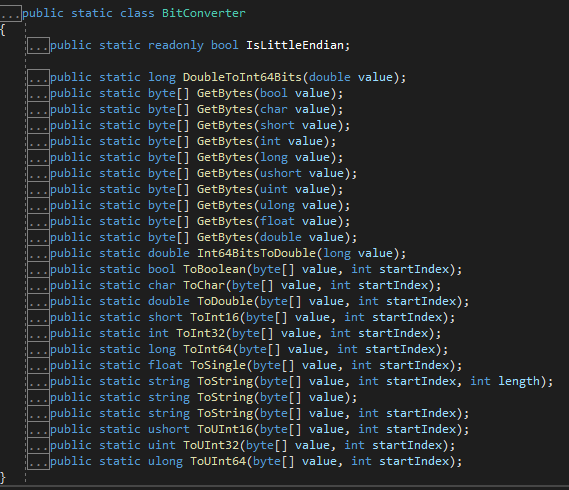Expand collapsed block before ToInt32 method
The image size is (569, 490).
click(x=38, y=333)
